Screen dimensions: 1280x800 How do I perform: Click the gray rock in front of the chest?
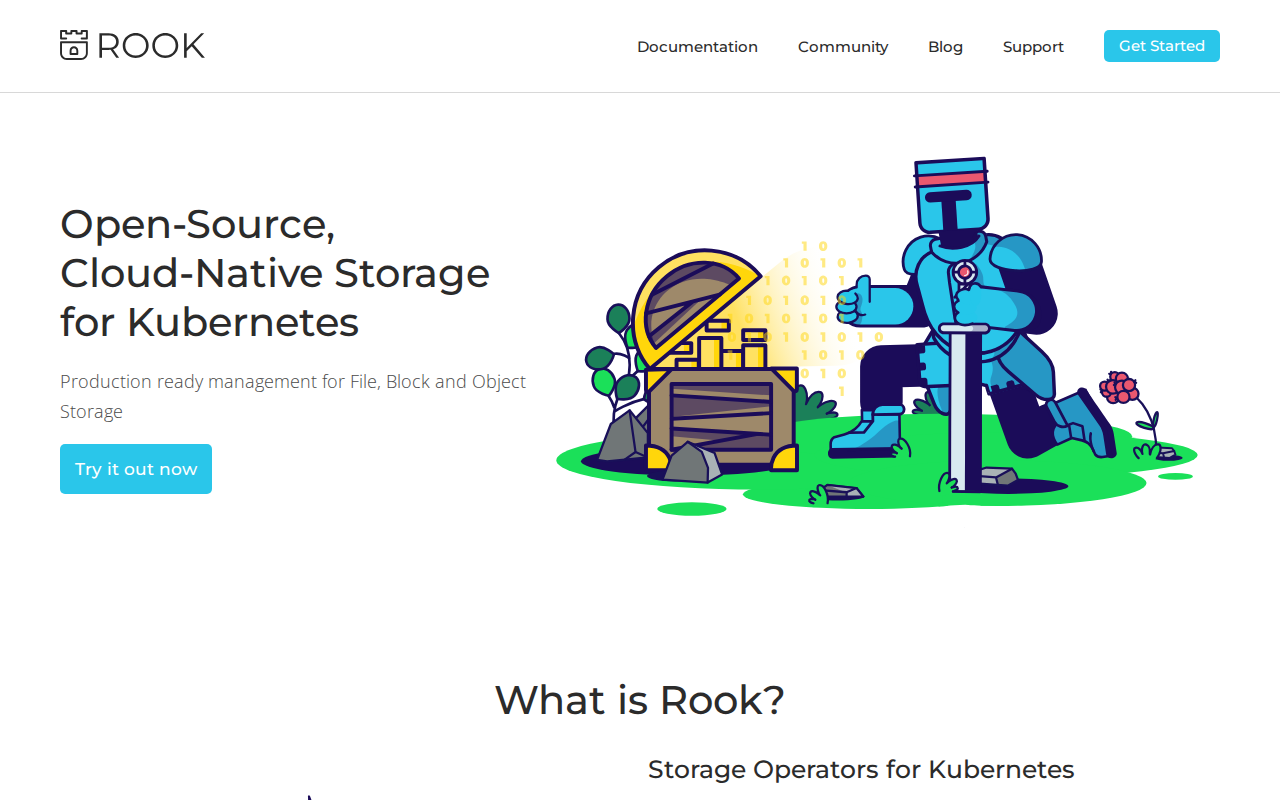tap(692, 463)
